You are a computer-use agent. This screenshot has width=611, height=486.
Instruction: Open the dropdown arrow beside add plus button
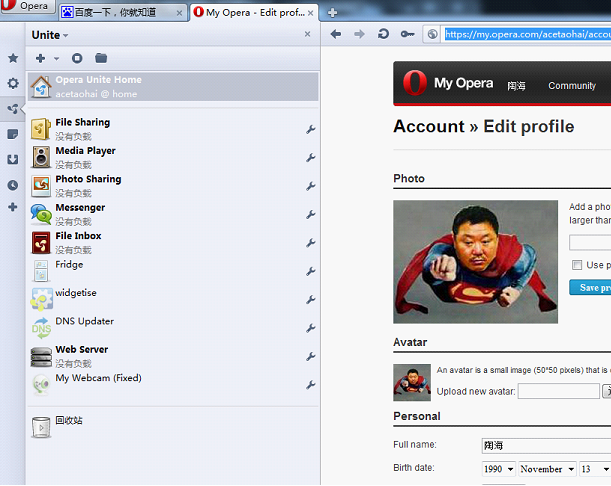click(x=57, y=59)
